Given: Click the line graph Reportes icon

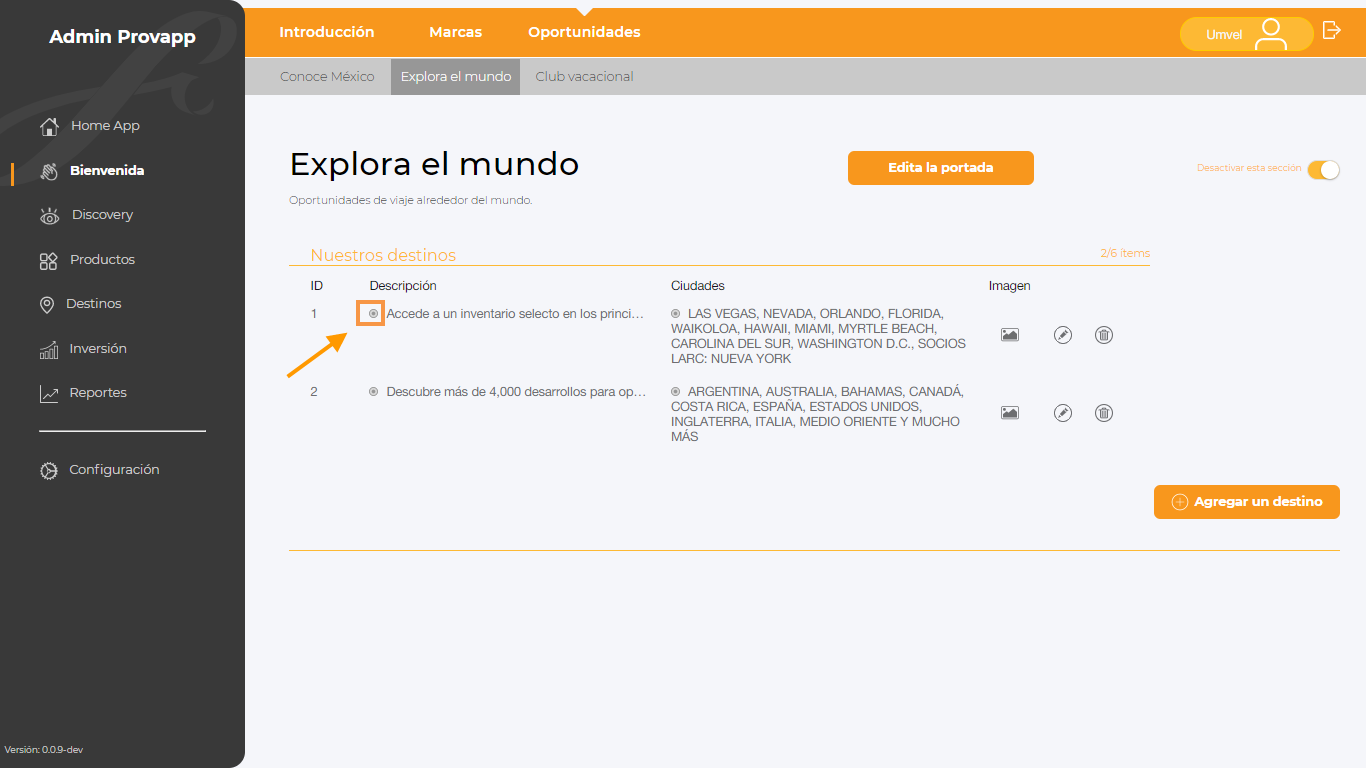Looking at the screenshot, I should pos(49,394).
